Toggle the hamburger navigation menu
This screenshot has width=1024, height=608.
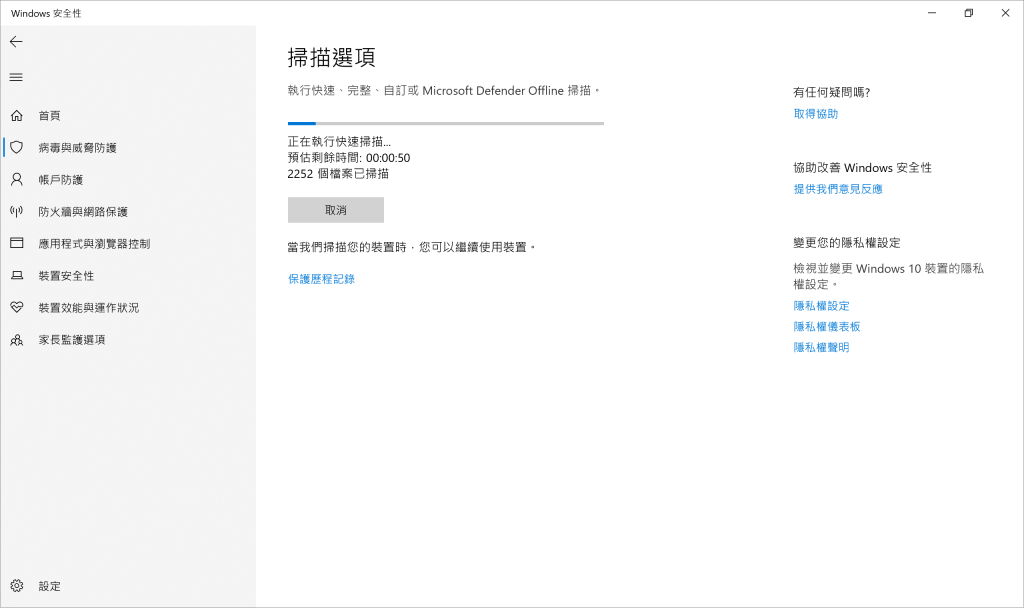16,77
